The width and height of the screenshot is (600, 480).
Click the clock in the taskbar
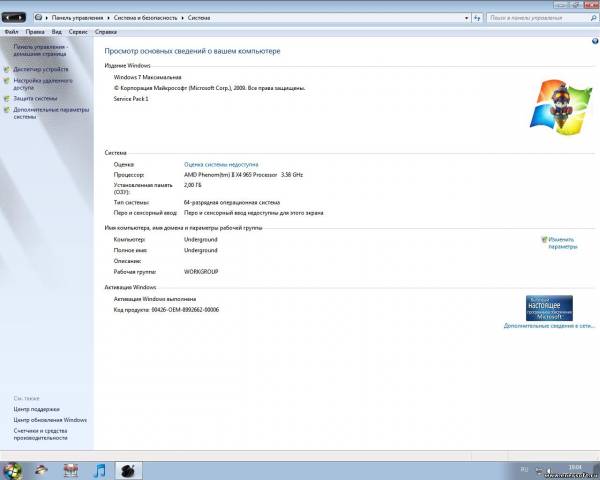click(575, 468)
